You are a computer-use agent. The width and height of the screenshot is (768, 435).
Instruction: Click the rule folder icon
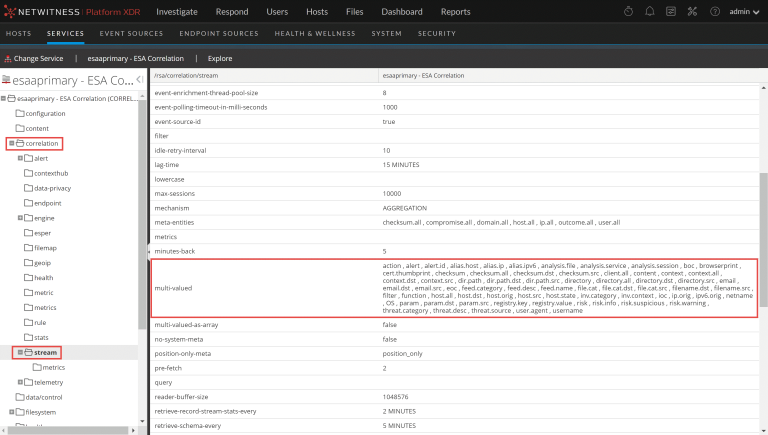[28, 322]
